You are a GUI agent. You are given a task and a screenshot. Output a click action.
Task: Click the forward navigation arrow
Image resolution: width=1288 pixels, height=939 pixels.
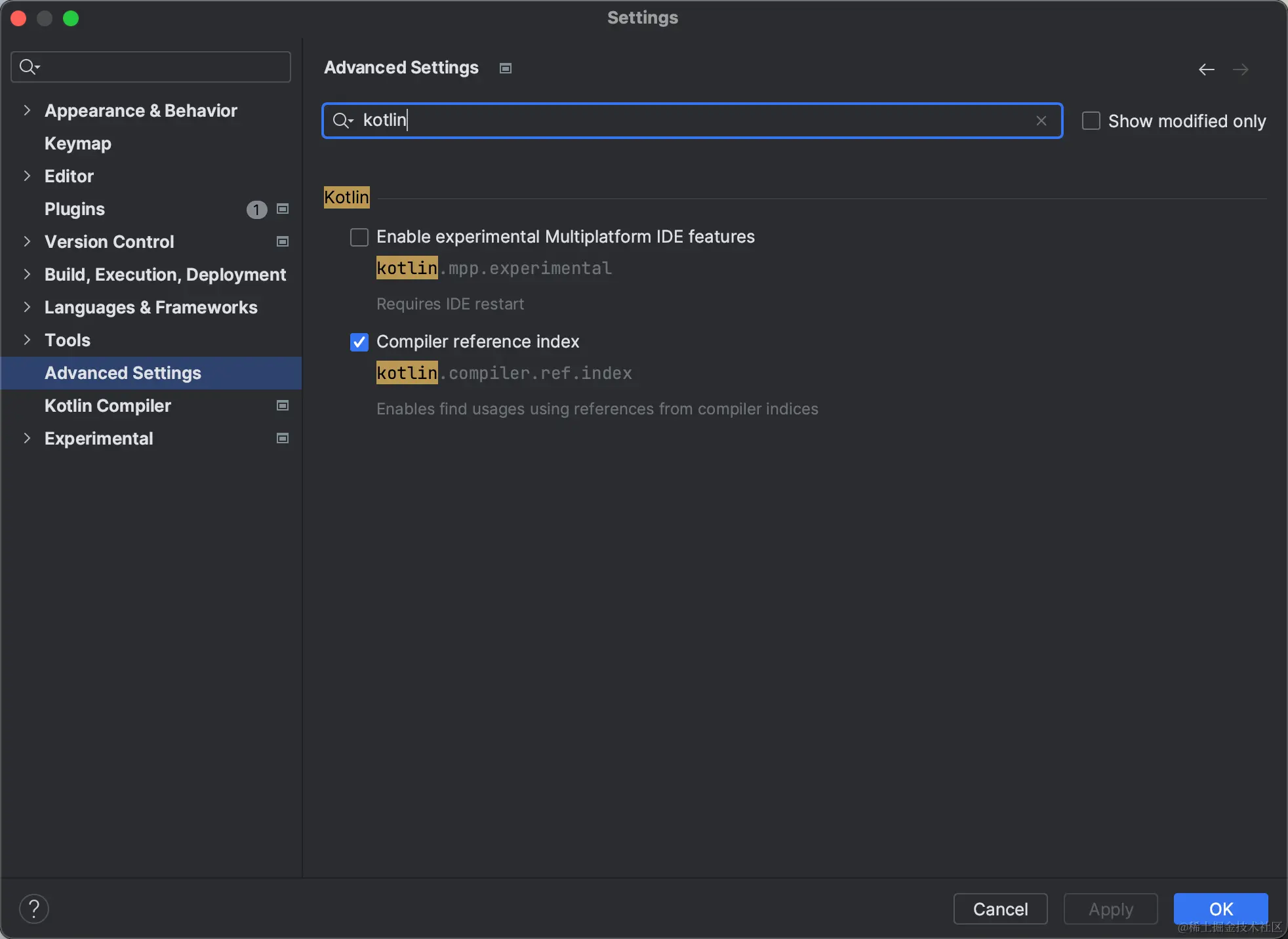point(1240,70)
